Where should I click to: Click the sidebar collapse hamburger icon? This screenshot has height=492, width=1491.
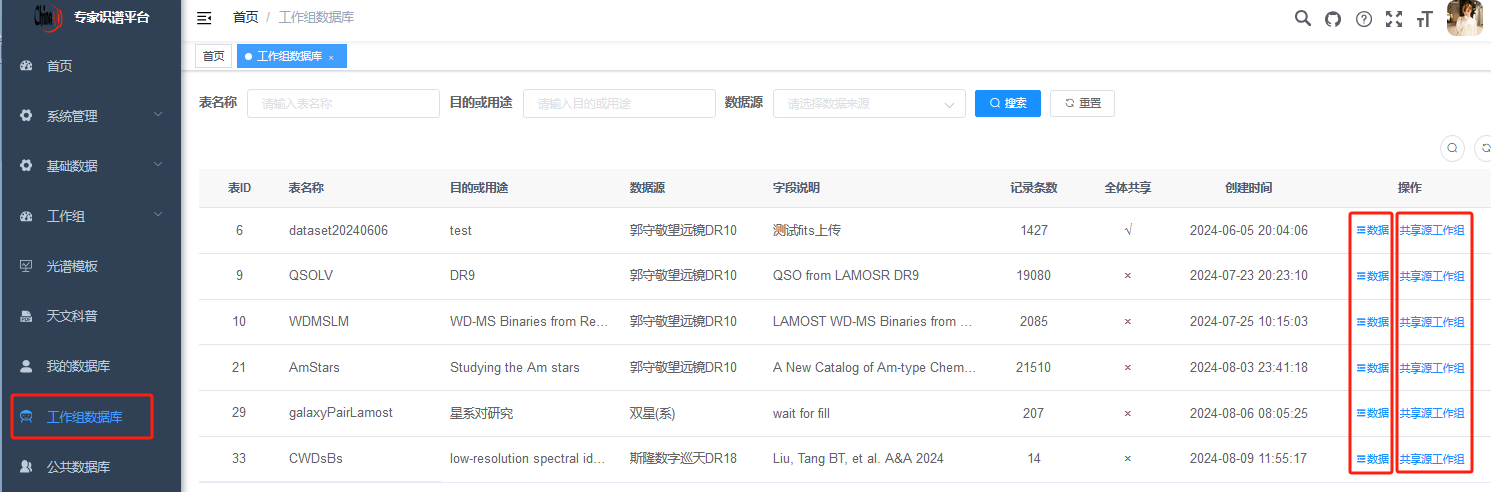(x=204, y=18)
